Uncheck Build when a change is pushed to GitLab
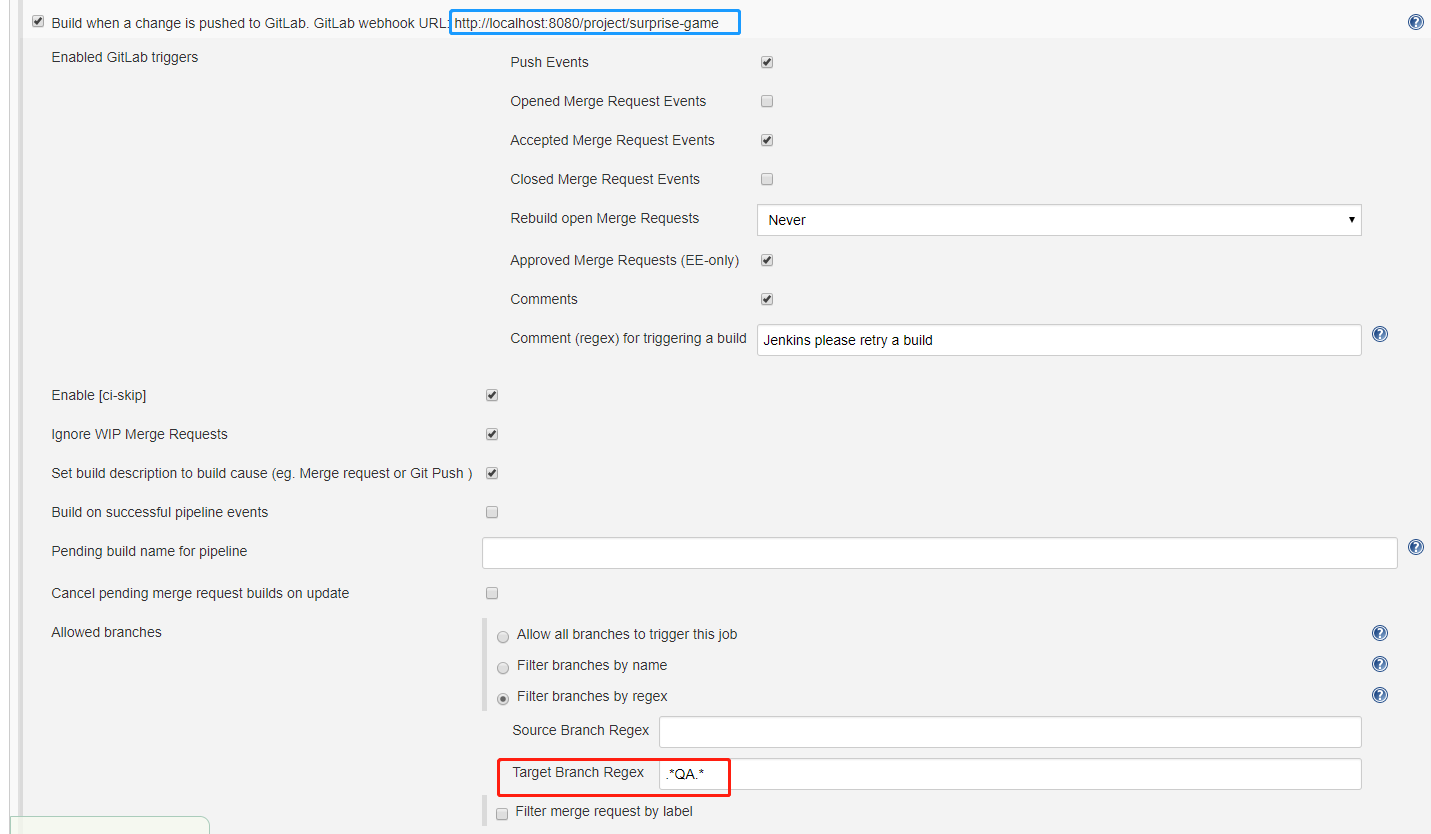 (x=38, y=21)
